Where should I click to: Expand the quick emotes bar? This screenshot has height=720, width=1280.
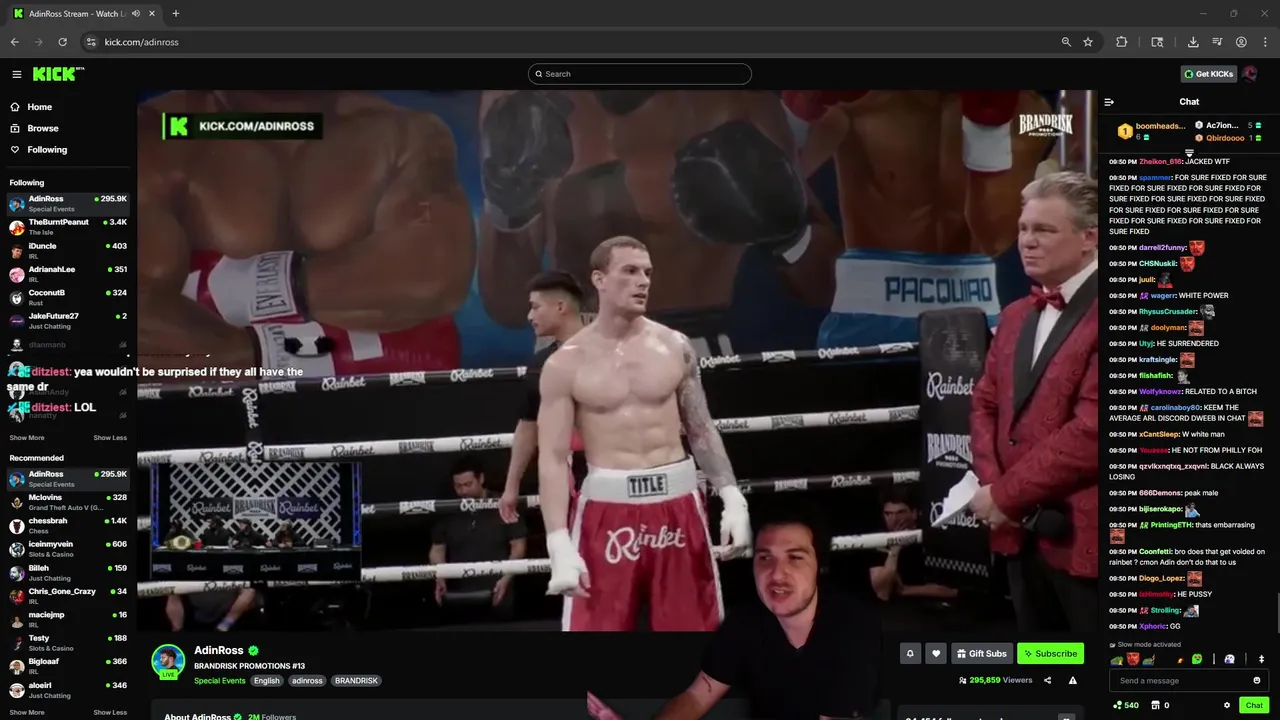[1261, 659]
